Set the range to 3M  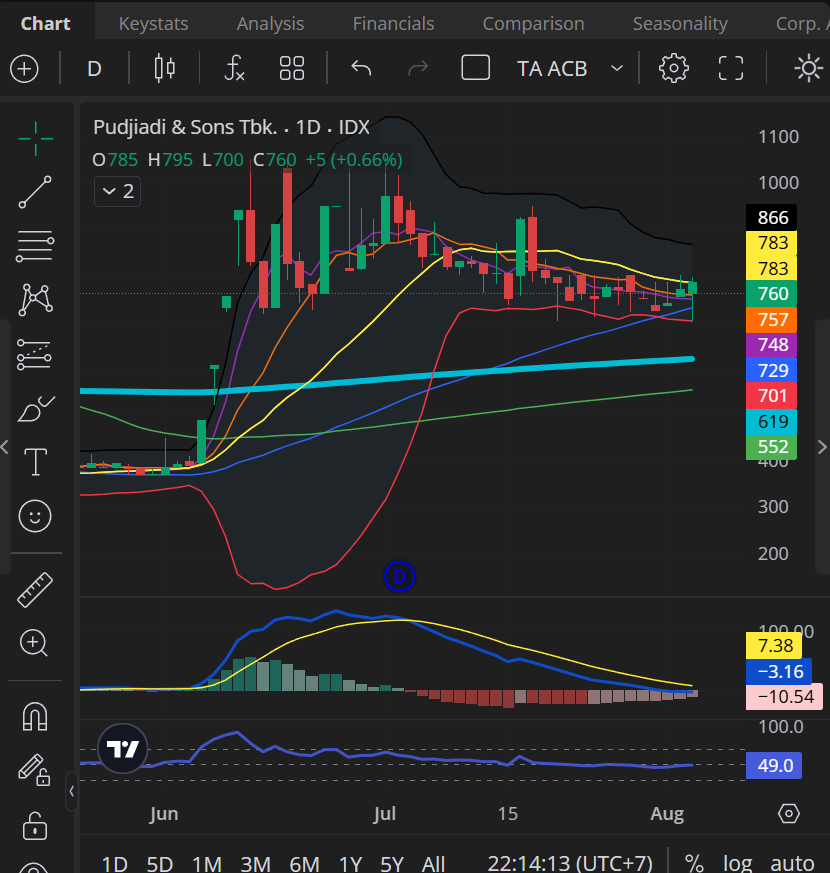pos(256,864)
